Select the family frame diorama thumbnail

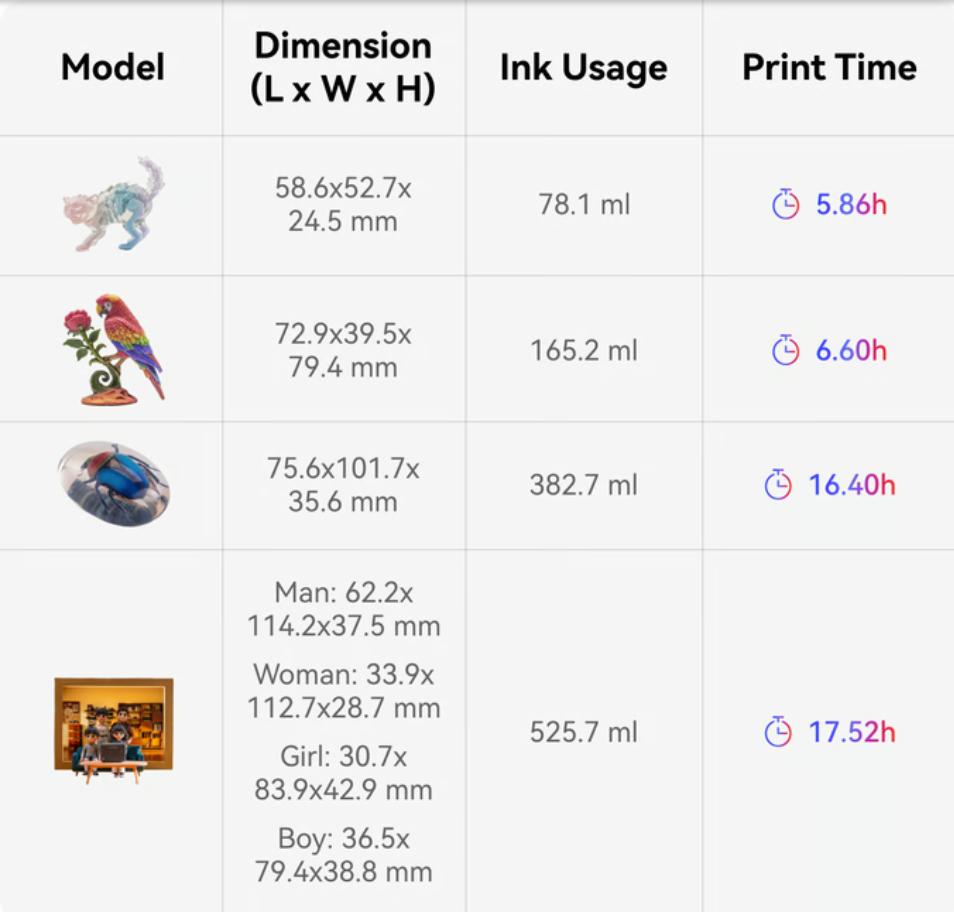pyautogui.click(x=114, y=730)
